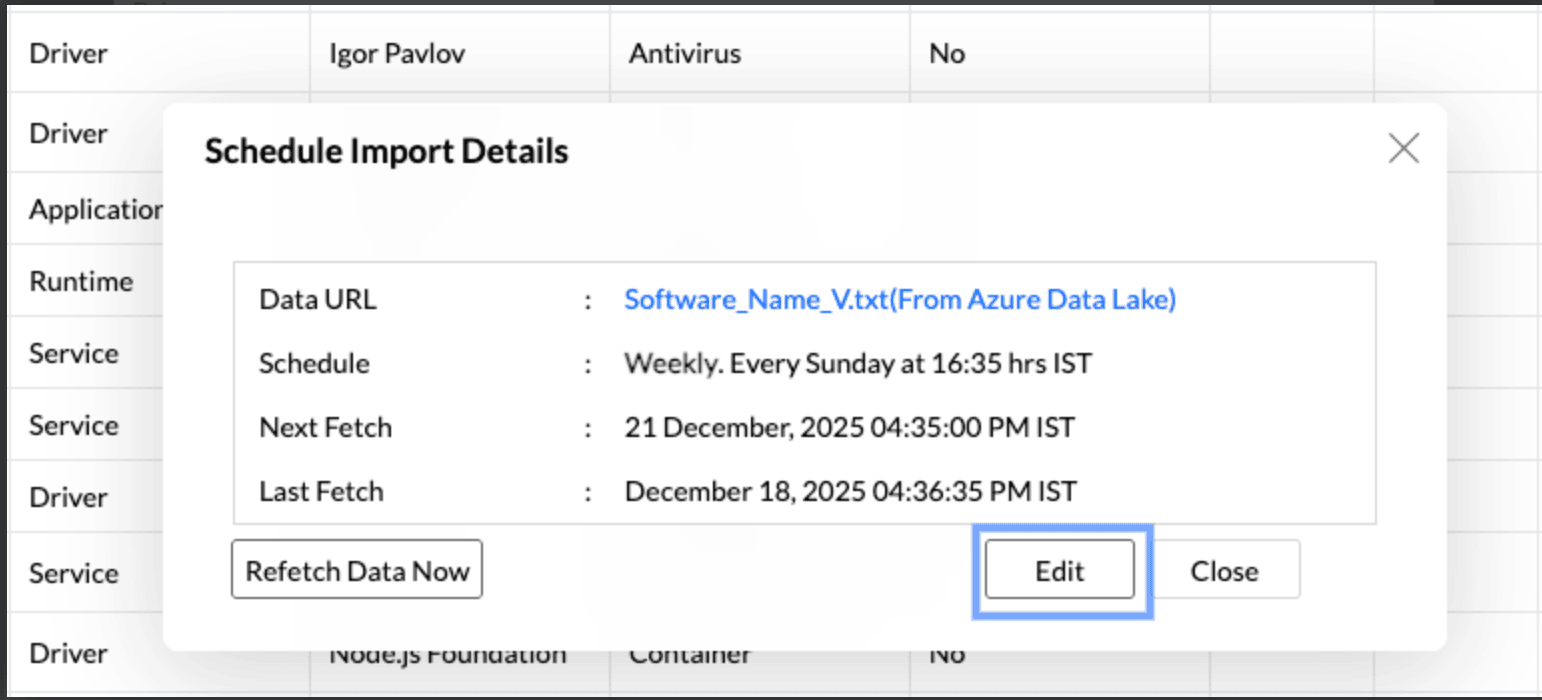Click the Refetch Data Now button

pyautogui.click(x=357, y=570)
